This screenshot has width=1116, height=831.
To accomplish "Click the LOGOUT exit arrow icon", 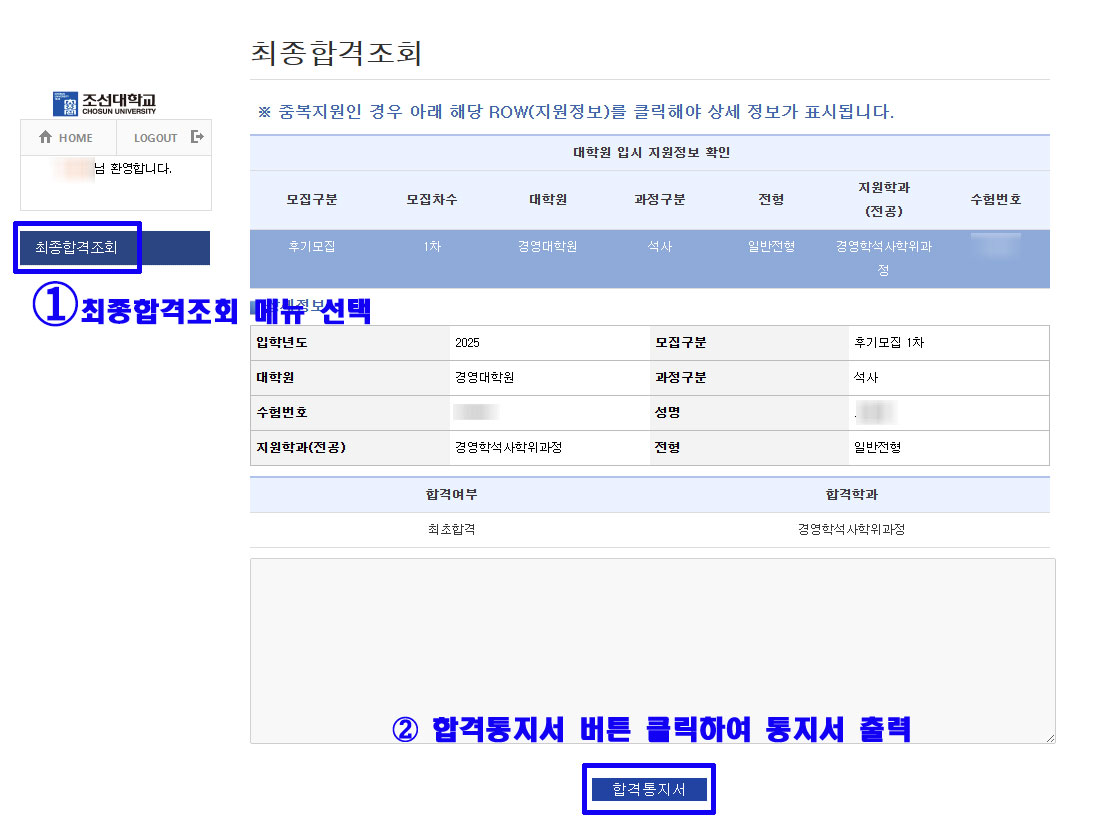I will click(197, 137).
